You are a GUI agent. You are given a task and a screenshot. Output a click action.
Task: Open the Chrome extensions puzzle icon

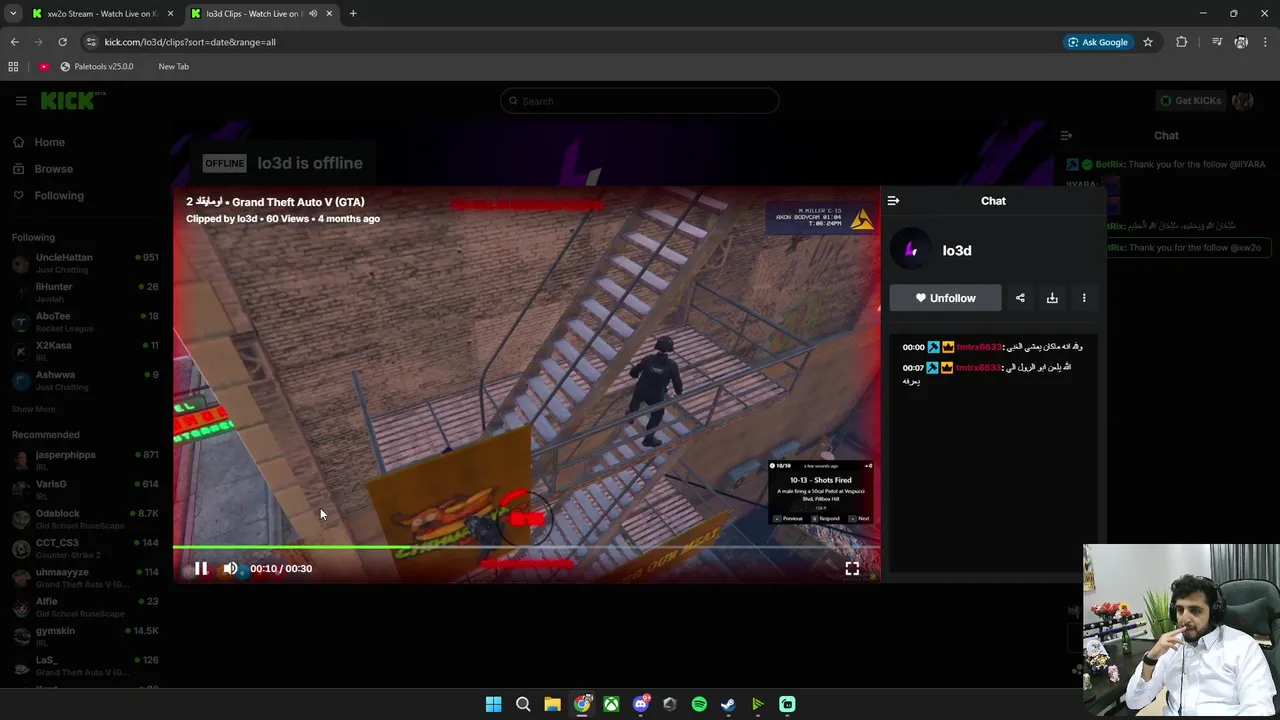(1182, 42)
